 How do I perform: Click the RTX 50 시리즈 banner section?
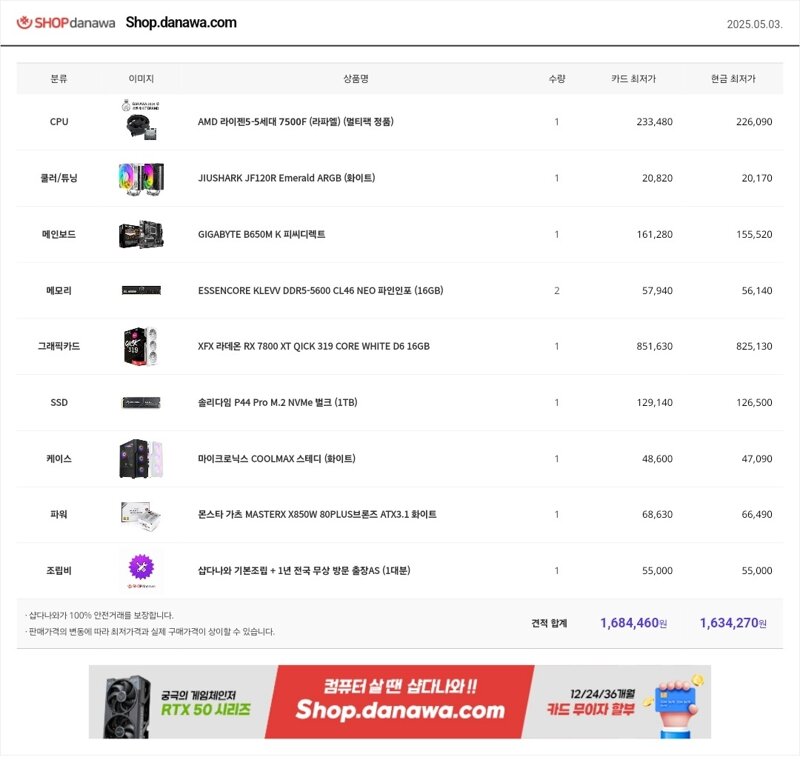tap(179, 702)
